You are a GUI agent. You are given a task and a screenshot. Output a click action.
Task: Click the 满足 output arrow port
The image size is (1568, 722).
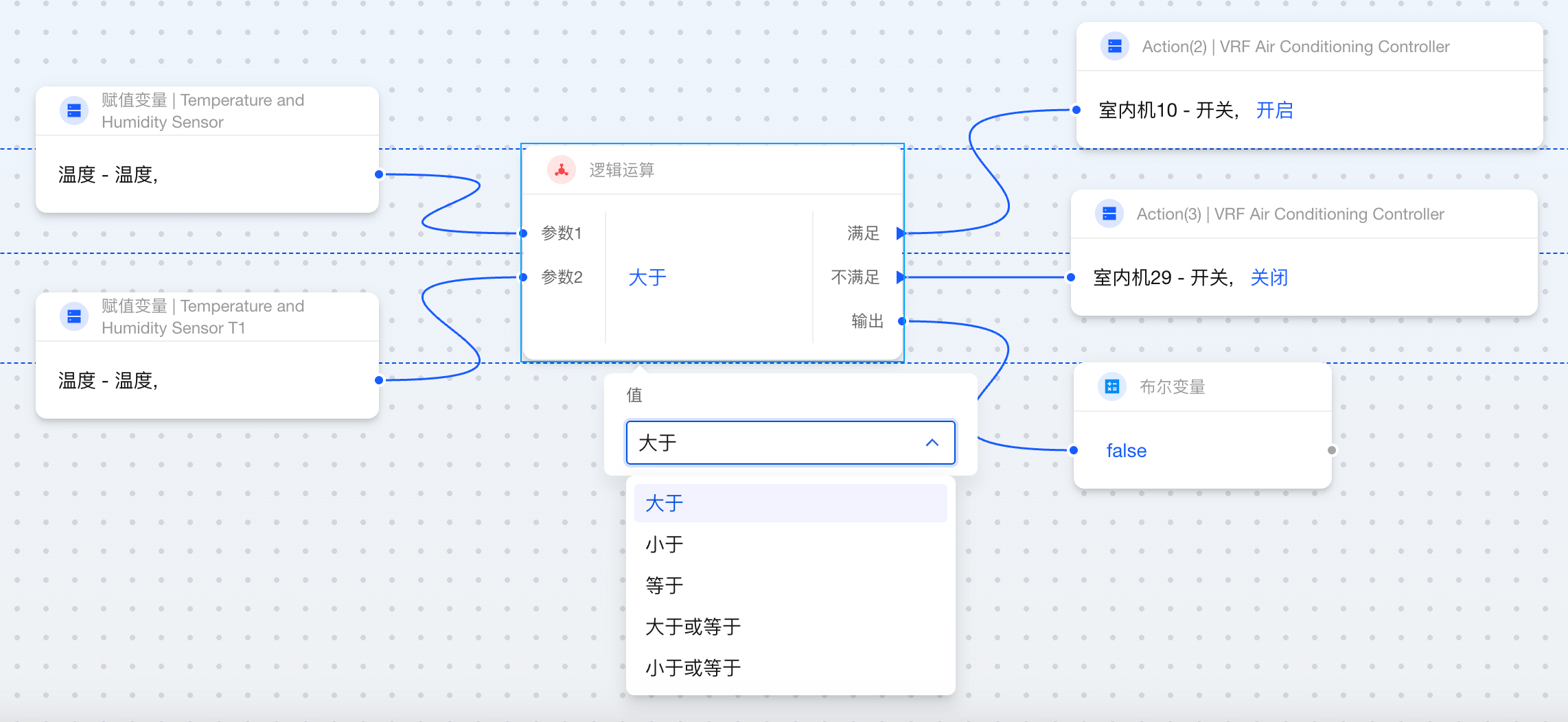pyautogui.click(x=901, y=233)
